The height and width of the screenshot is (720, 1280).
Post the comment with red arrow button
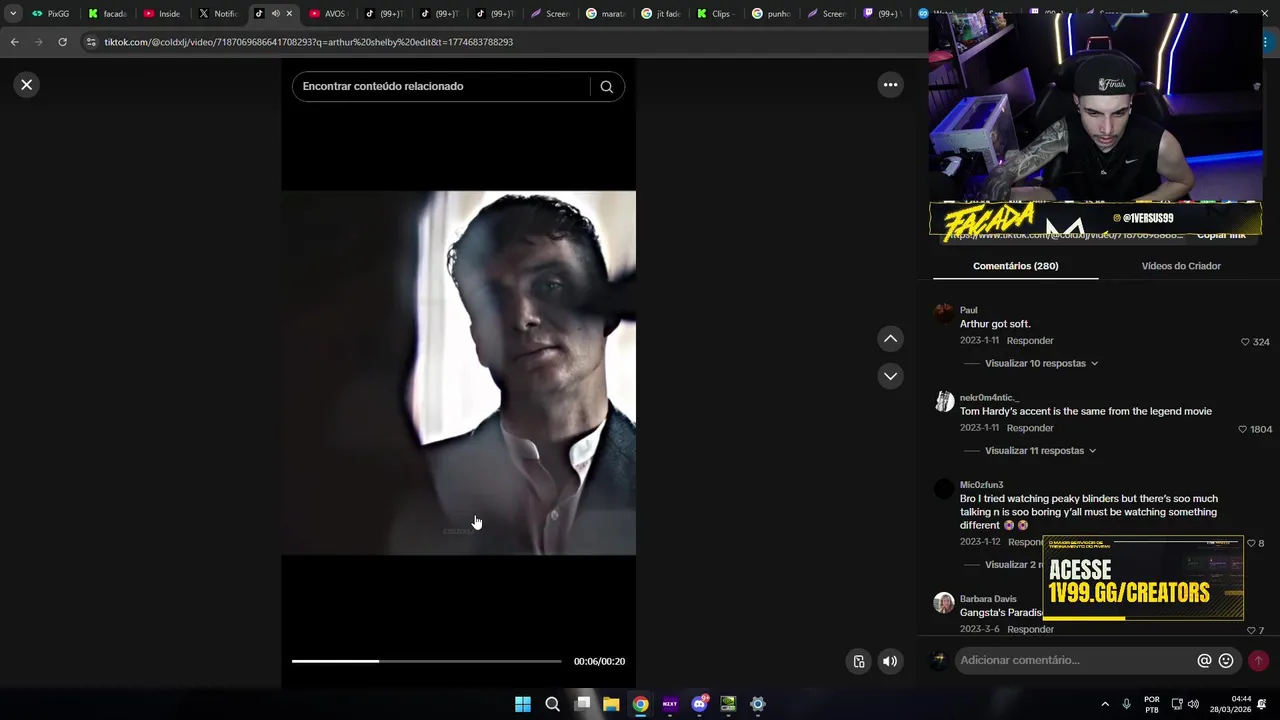[x=1258, y=661]
